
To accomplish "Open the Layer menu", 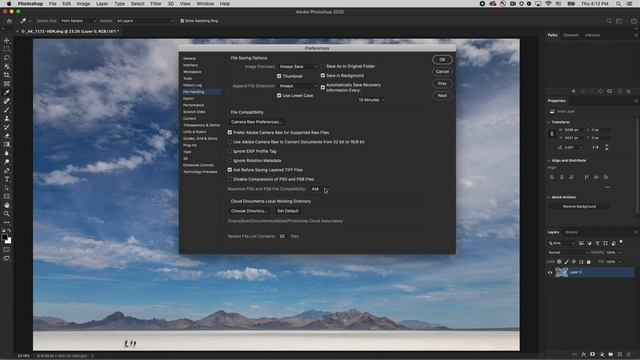I will [x=102, y=4].
